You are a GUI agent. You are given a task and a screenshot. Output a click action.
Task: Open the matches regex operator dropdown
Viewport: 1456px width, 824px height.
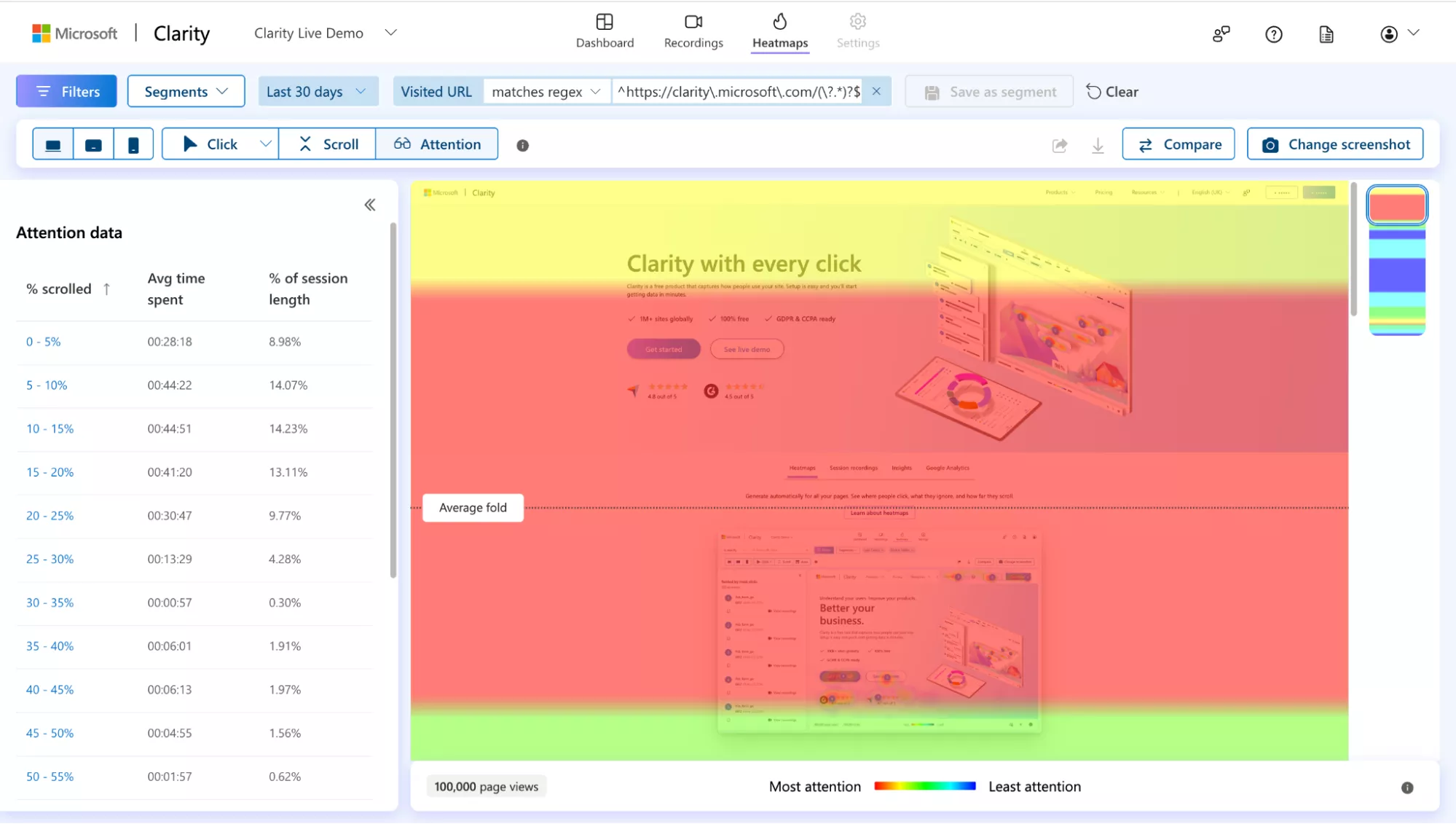[546, 92]
